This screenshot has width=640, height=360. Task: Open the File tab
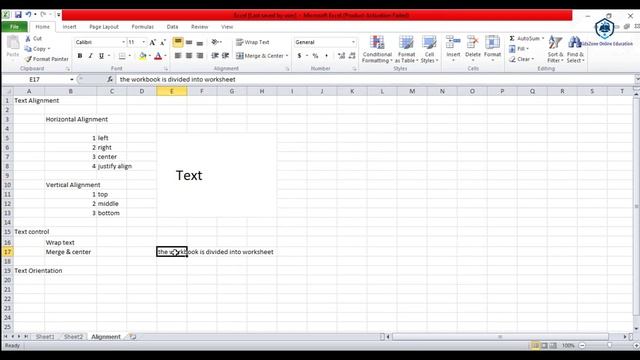(14, 27)
